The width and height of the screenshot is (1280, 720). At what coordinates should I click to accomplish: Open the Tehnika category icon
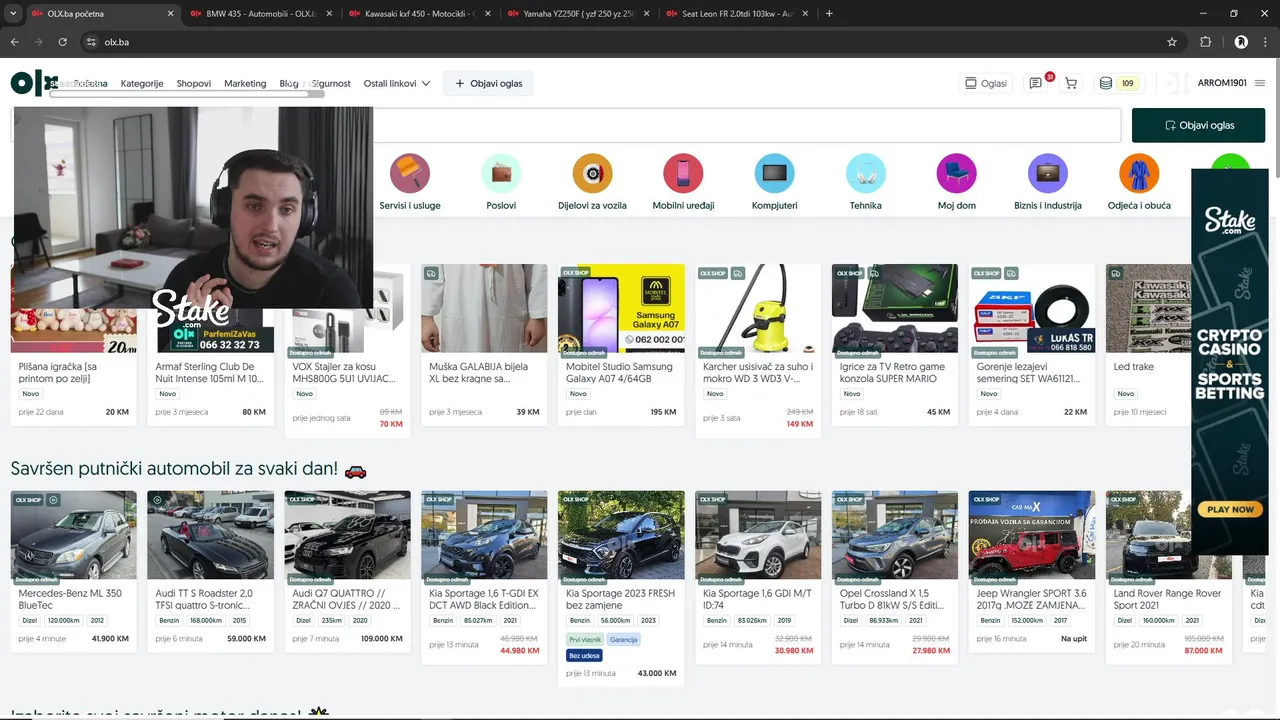coord(866,174)
